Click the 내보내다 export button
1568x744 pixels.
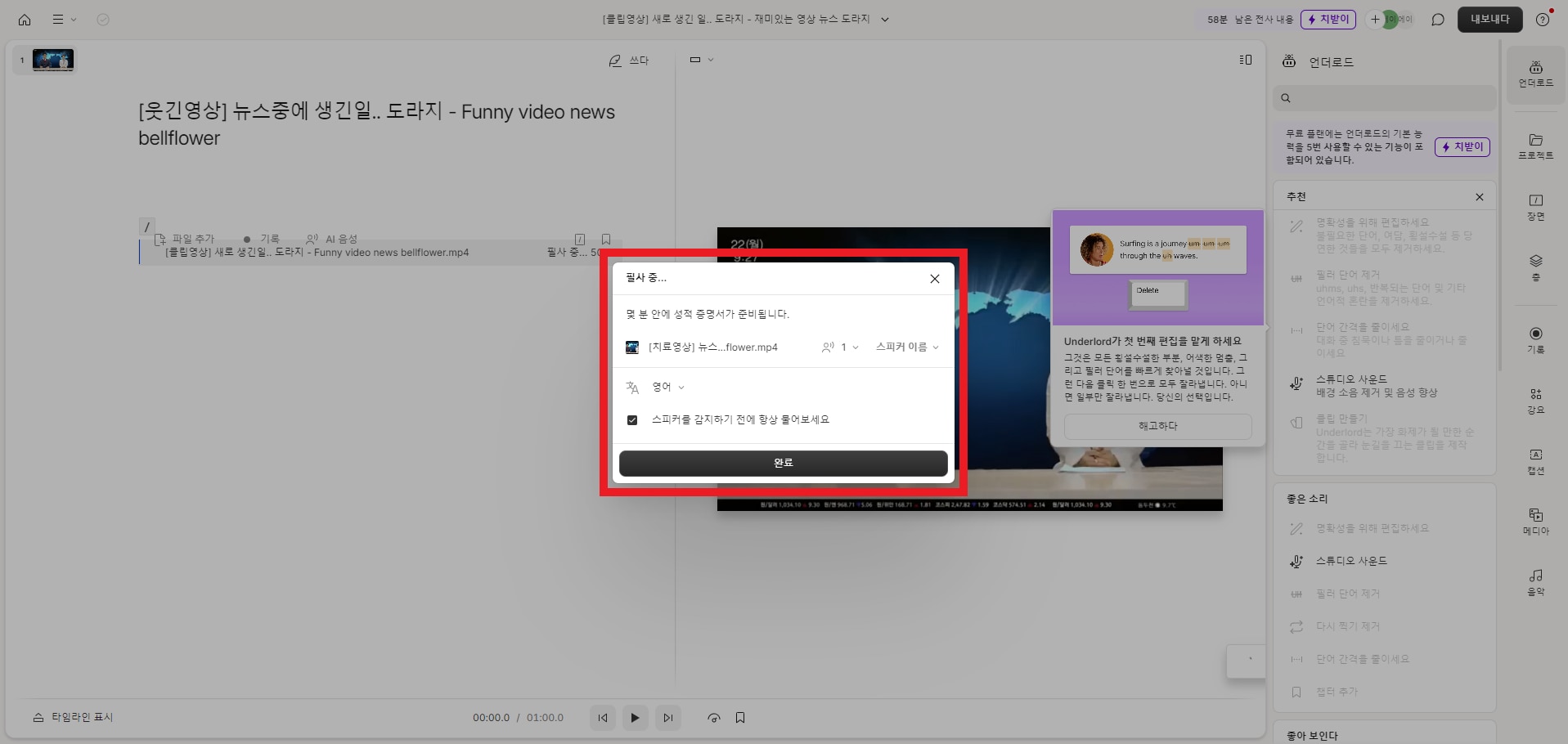point(1490,20)
